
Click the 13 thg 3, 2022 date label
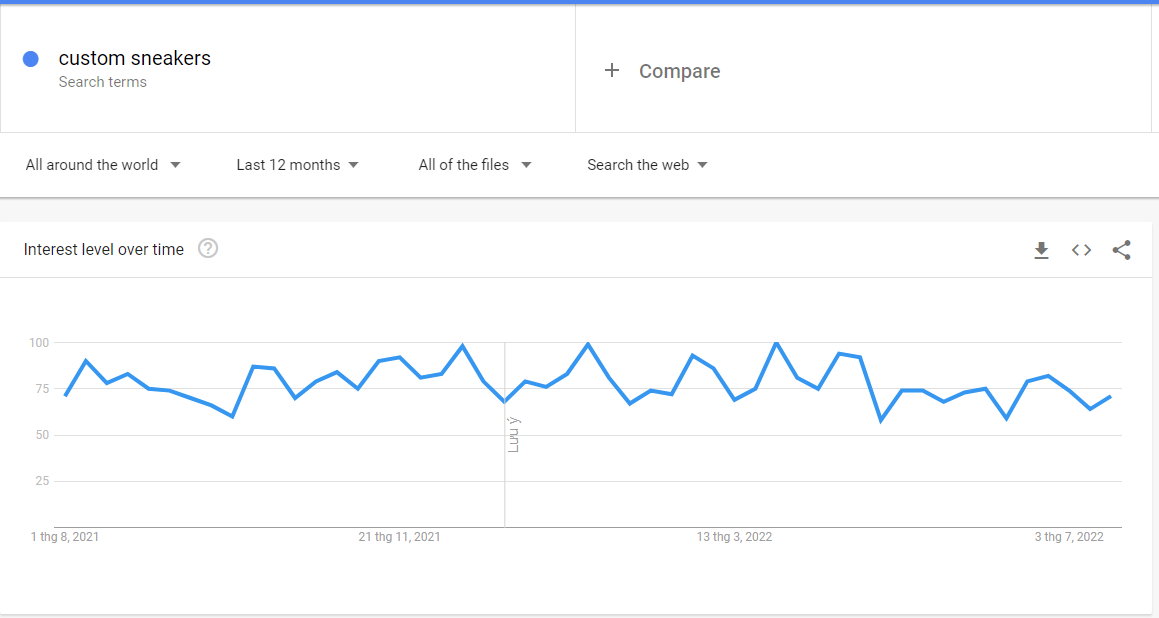click(734, 537)
